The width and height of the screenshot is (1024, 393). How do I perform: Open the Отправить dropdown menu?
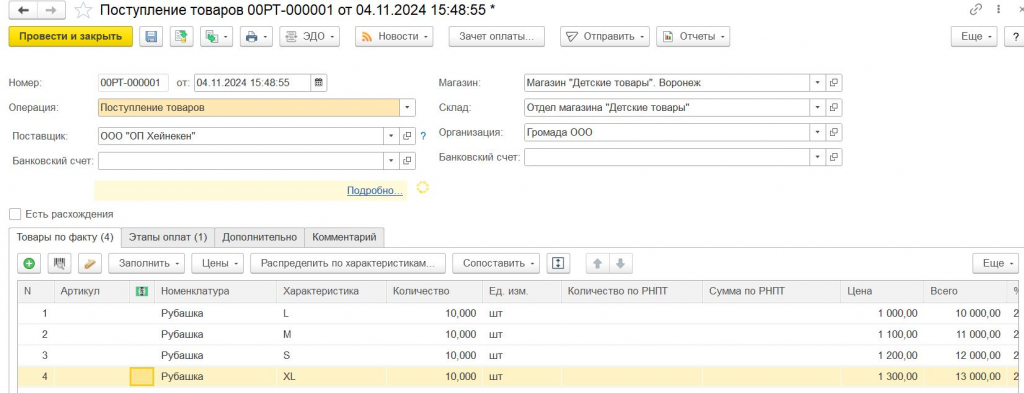click(605, 37)
